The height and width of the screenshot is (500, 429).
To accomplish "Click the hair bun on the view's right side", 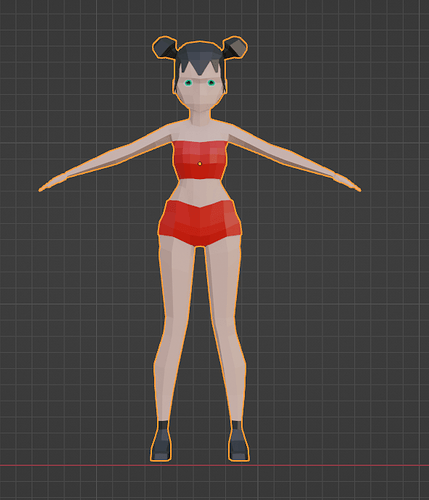I will (x=235, y=47).
